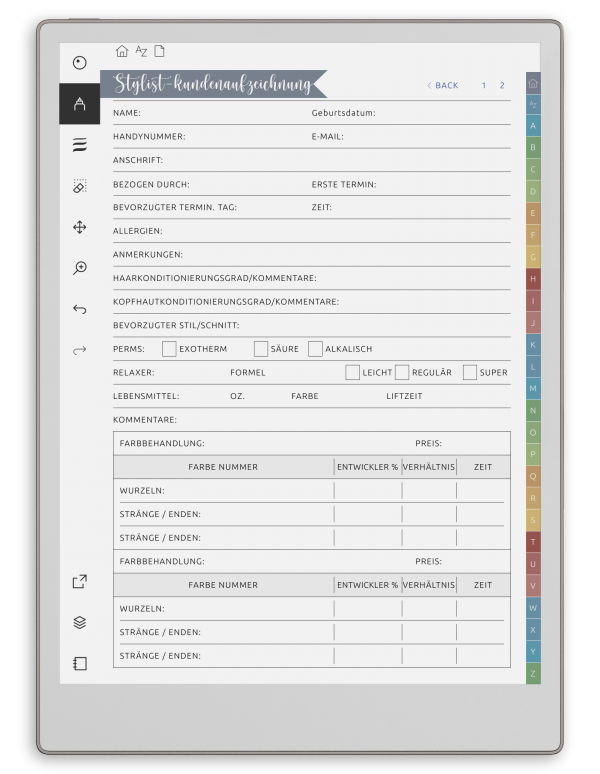Viewport: 600px width, 774px height.
Task: Click the LIFTZEIT label
Action: pos(404,396)
